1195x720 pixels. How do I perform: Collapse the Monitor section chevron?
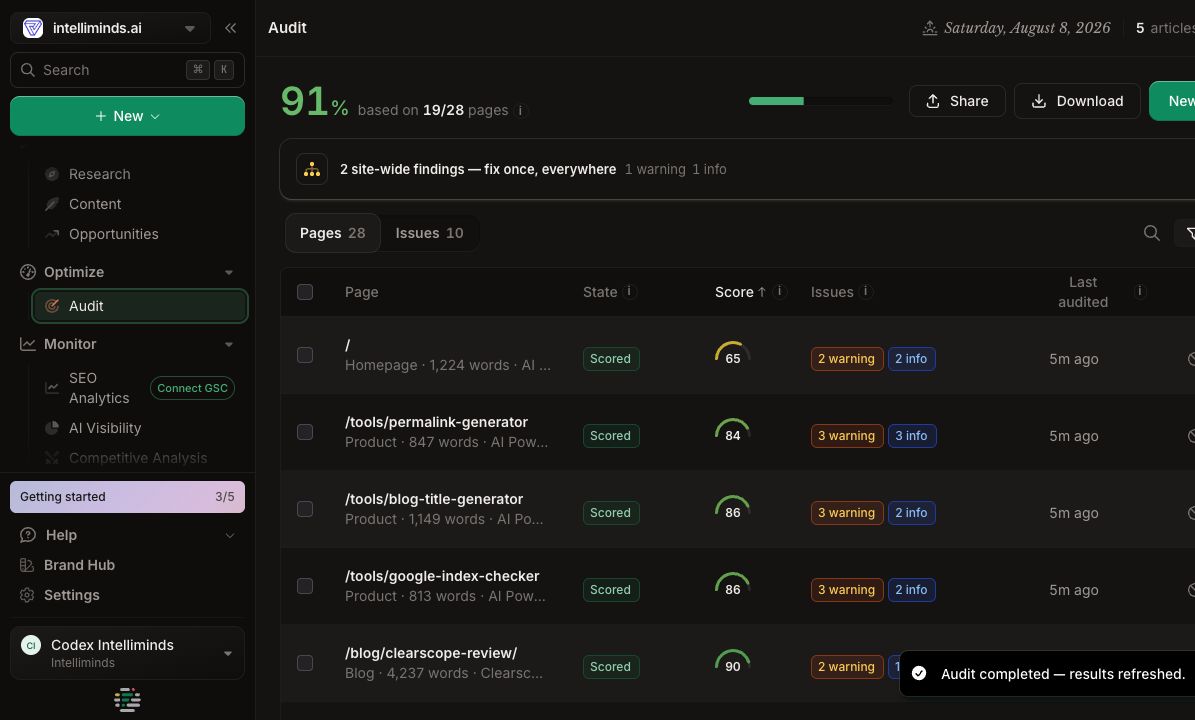229,344
